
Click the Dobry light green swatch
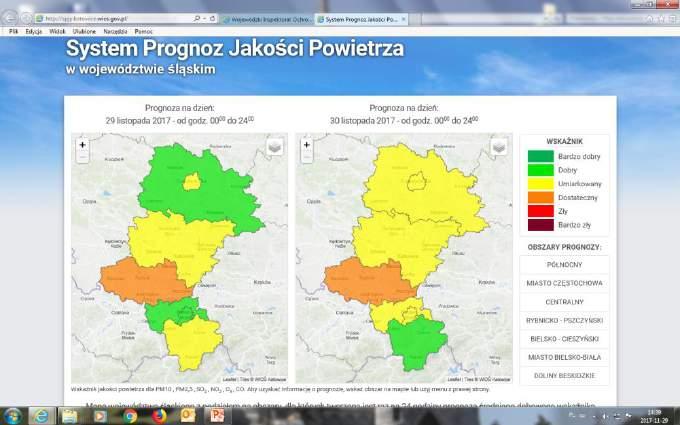pos(540,170)
